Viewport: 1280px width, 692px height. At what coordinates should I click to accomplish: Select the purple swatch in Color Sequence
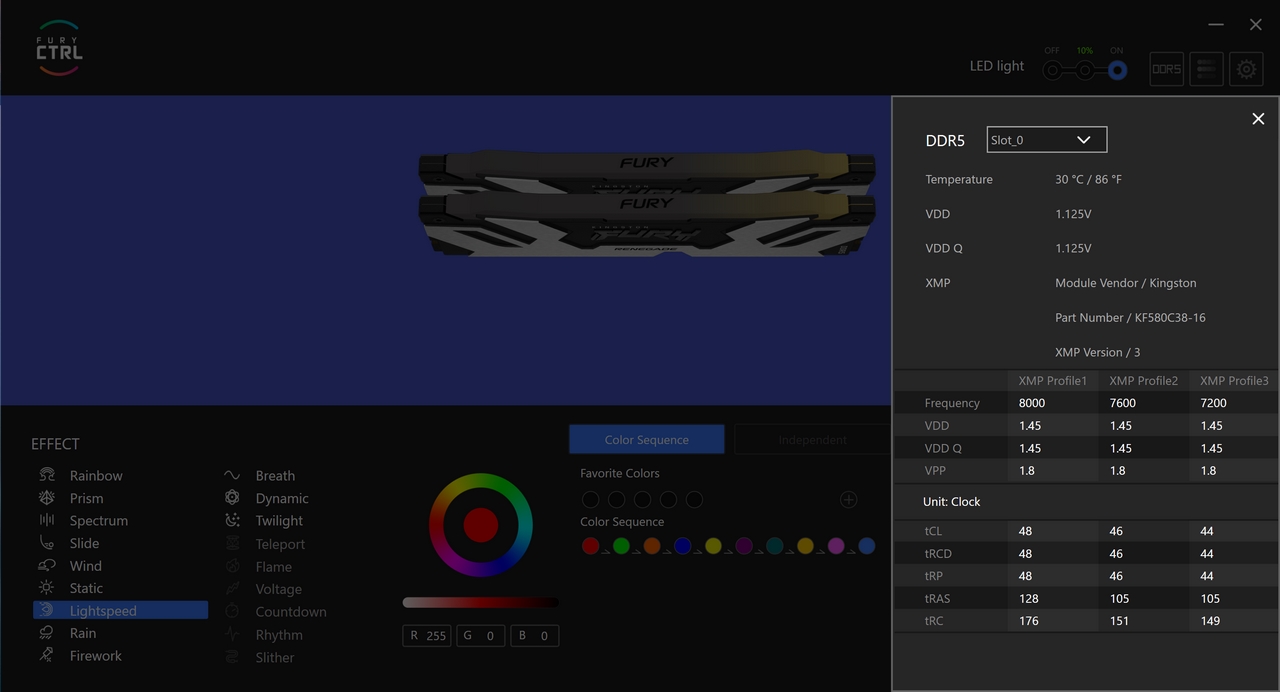(x=744, y=545)
